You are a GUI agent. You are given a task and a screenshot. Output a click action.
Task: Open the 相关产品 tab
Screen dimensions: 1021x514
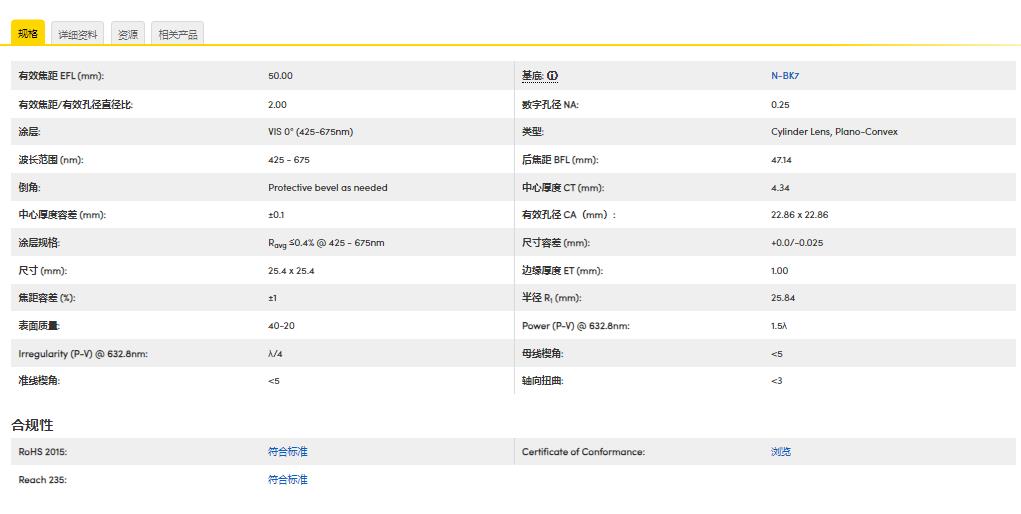pos(178,35)
